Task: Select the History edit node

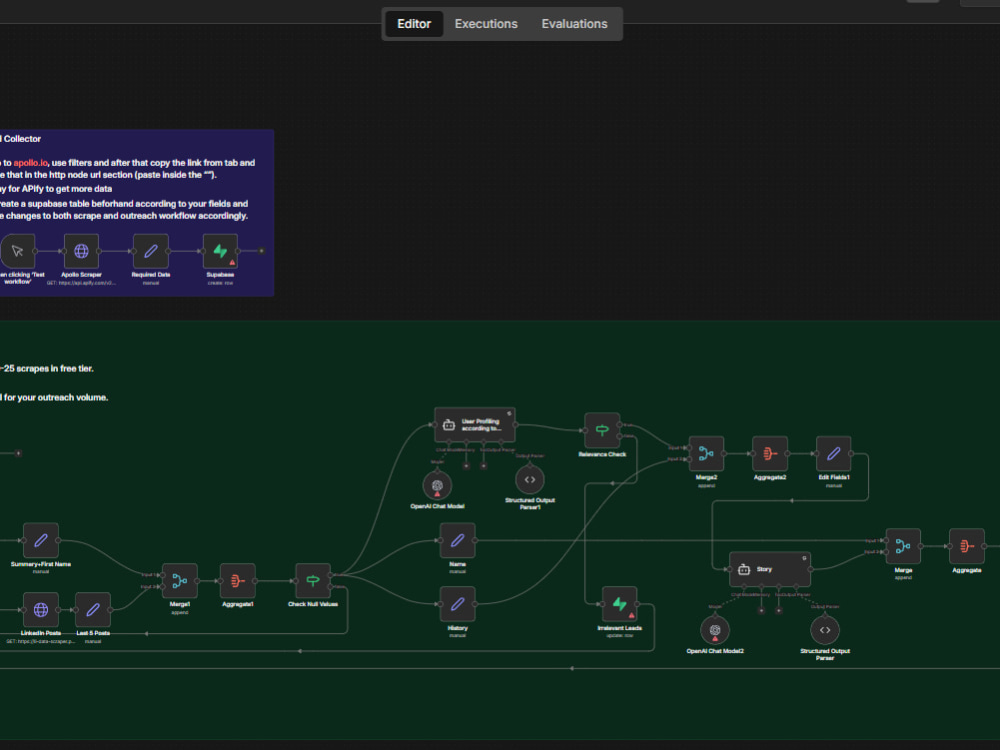Action: (457, 604)
